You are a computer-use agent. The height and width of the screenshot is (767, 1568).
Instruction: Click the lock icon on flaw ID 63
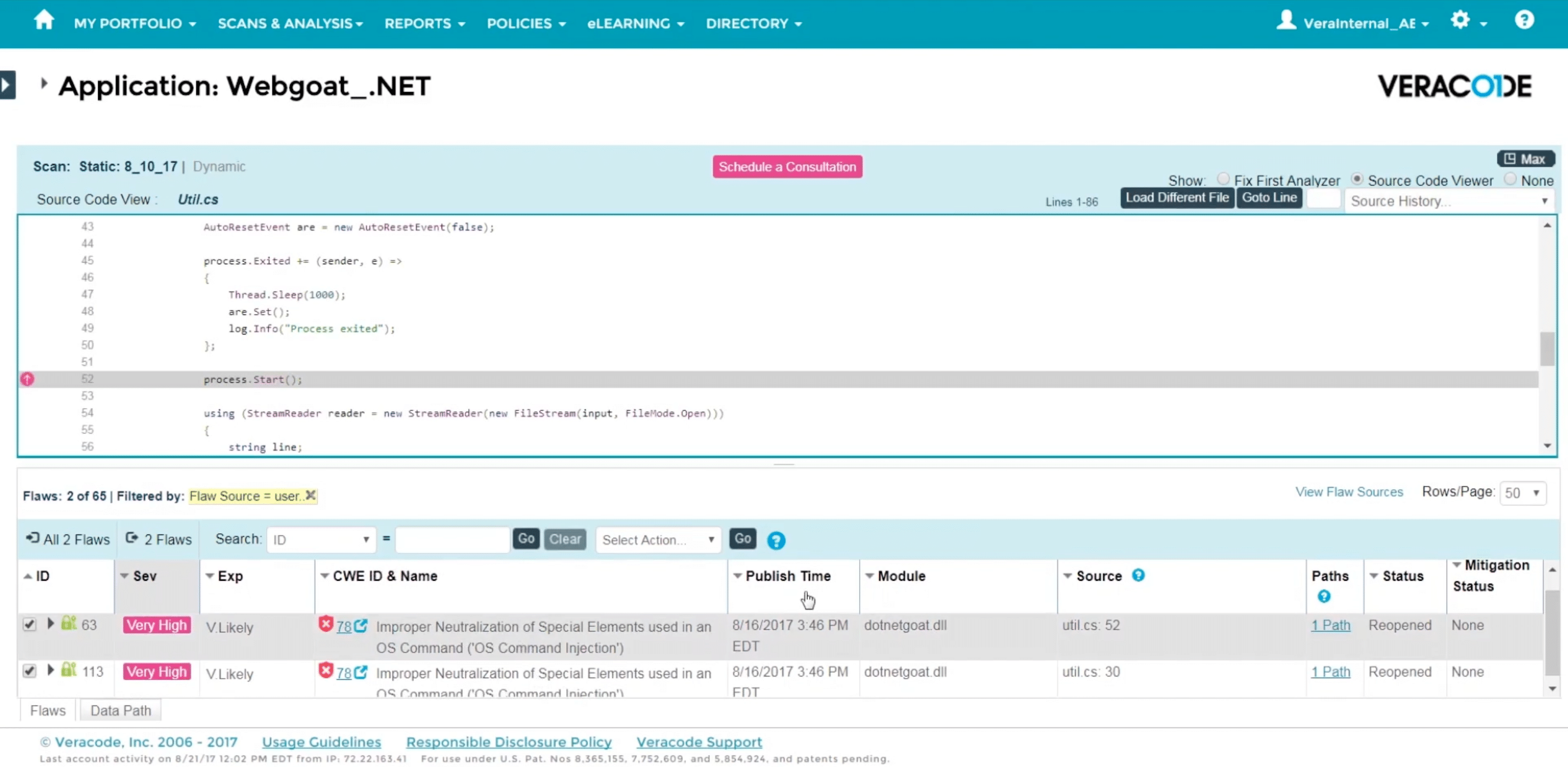pos(68,624)
